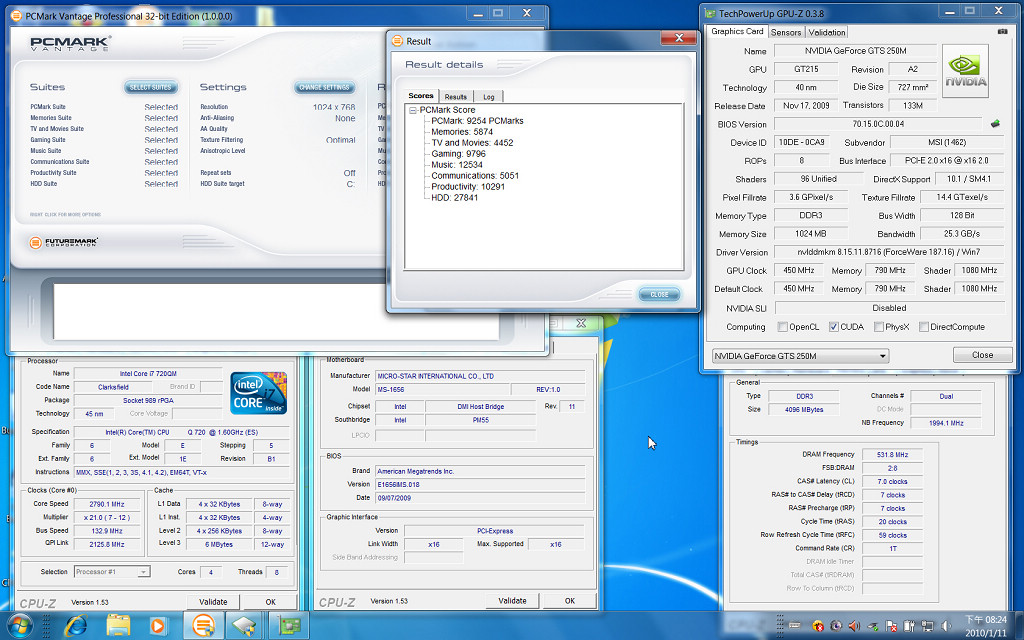The image size is (1024, 640).
Task: Click OK in the CPU-Z motherboard window
Action: [x=569, y=600]
